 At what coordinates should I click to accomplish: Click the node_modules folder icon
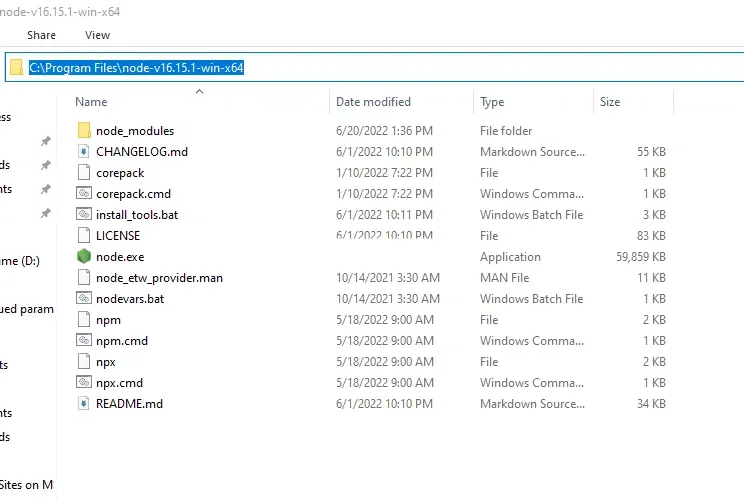tap(84, 130)
